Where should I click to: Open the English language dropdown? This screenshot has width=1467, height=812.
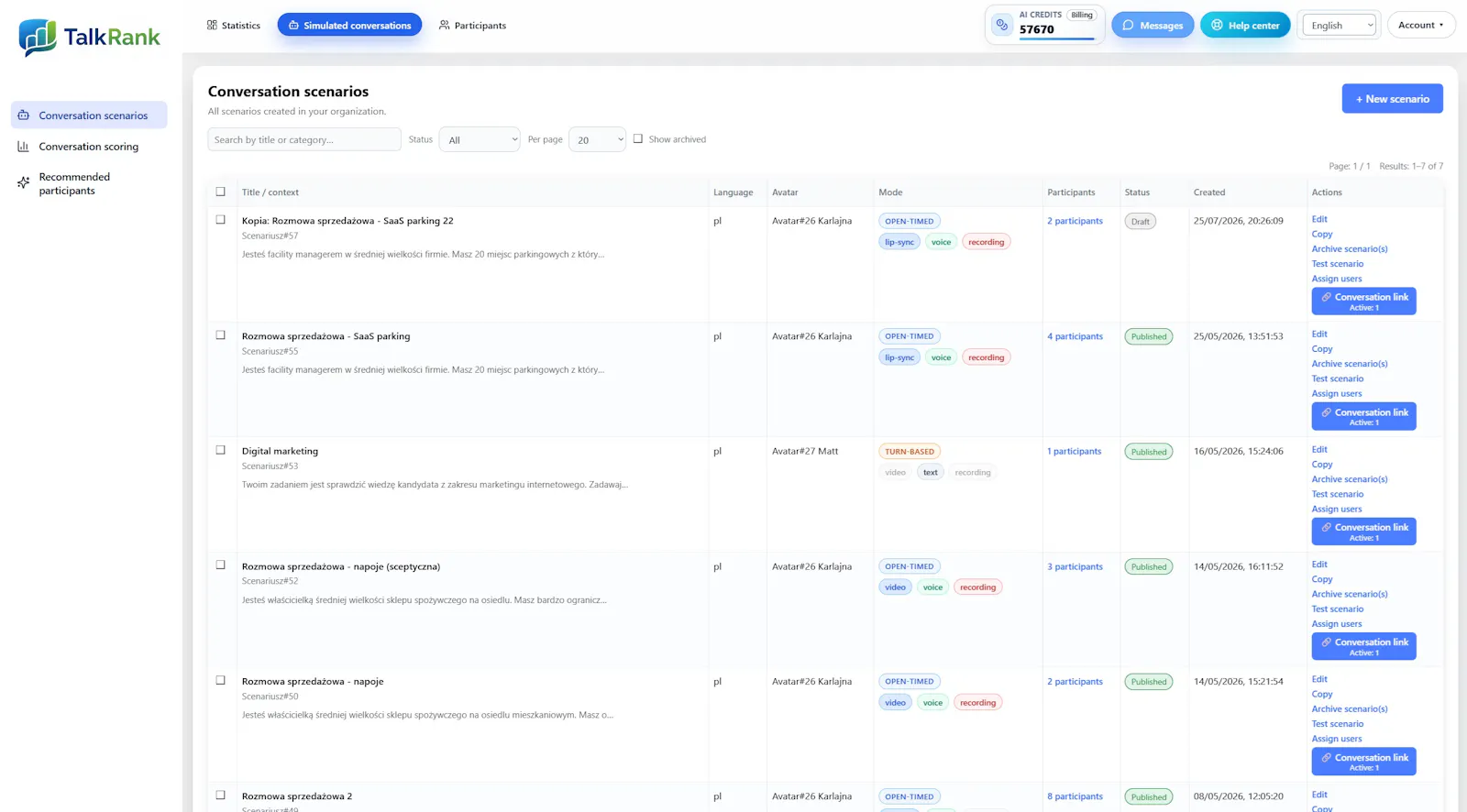click(x=1340, y=26)
